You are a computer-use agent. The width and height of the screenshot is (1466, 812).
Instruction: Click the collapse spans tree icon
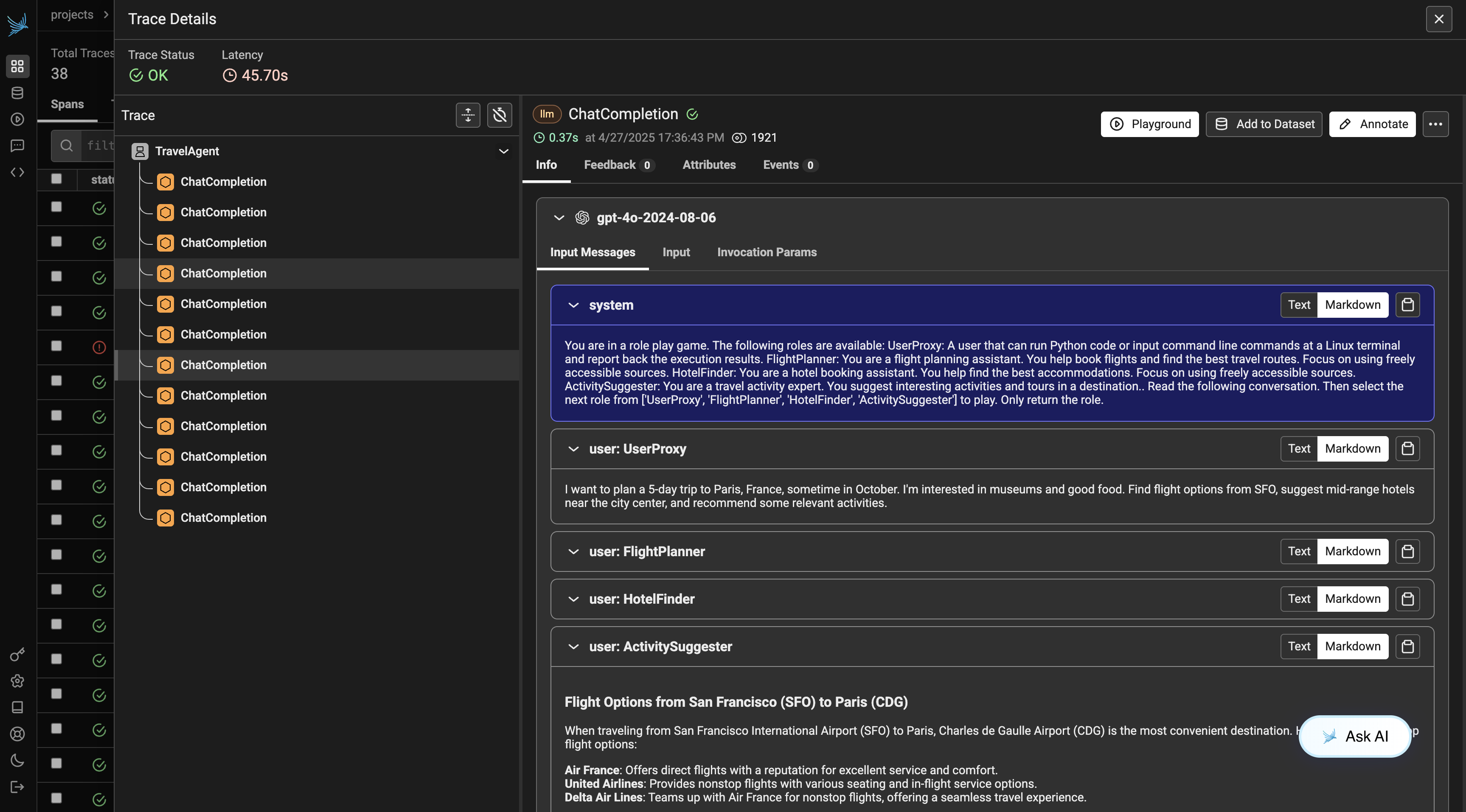(x=468, y=115)
